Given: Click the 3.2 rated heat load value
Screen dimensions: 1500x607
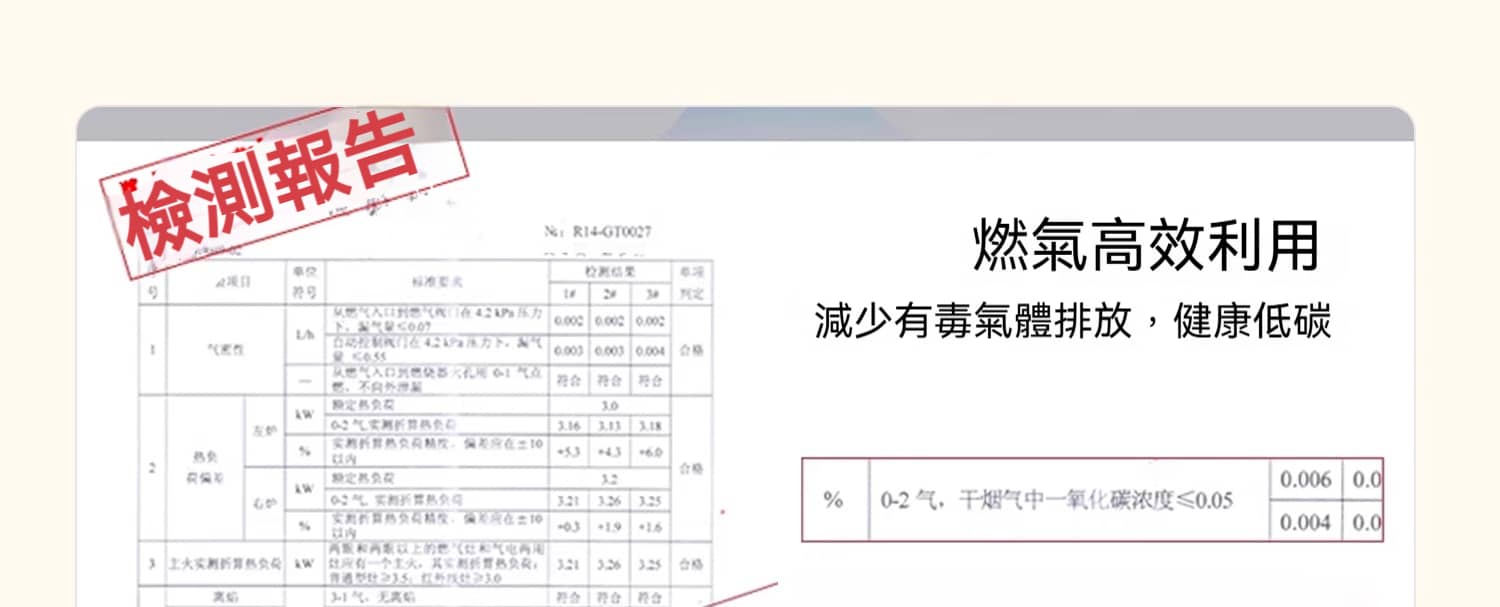Looking at the screenshot, I should [610, 479].
